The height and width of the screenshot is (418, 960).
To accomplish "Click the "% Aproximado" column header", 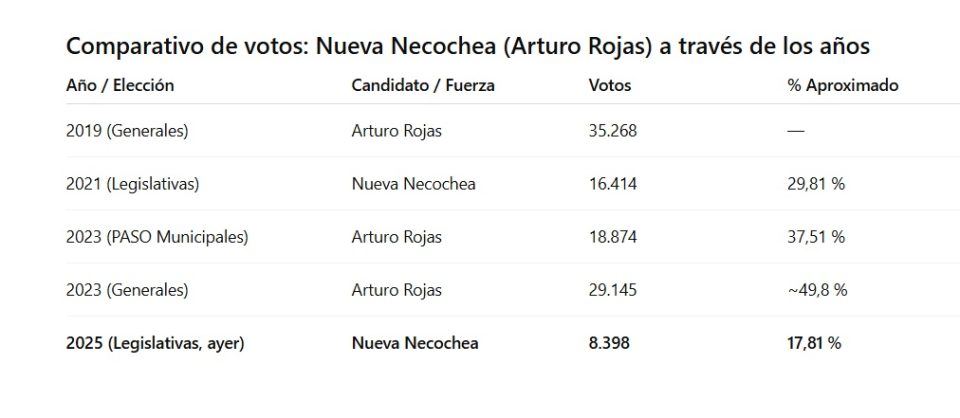I will point(843,86).
